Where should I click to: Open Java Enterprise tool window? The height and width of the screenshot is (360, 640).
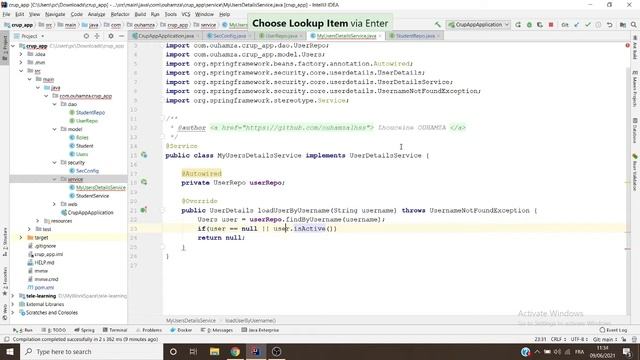tap(260, 330)
